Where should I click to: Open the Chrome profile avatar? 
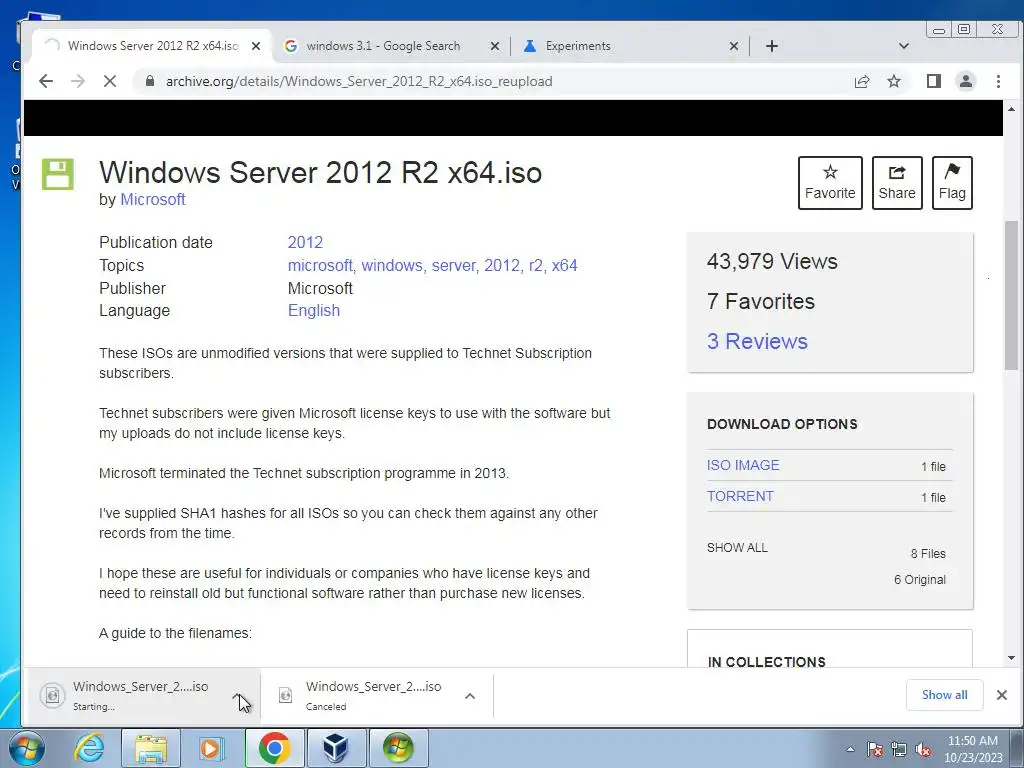[966, 81]
